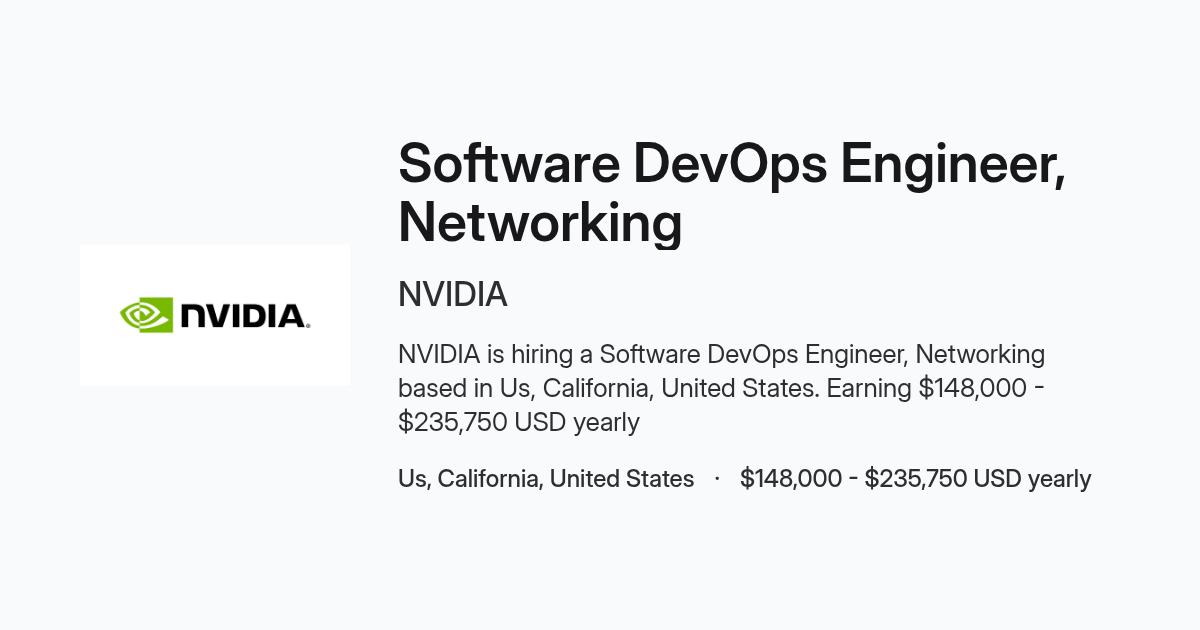Click "Engineer," in the job title heading
The image size is (1200, 630).
pos(953,165)
